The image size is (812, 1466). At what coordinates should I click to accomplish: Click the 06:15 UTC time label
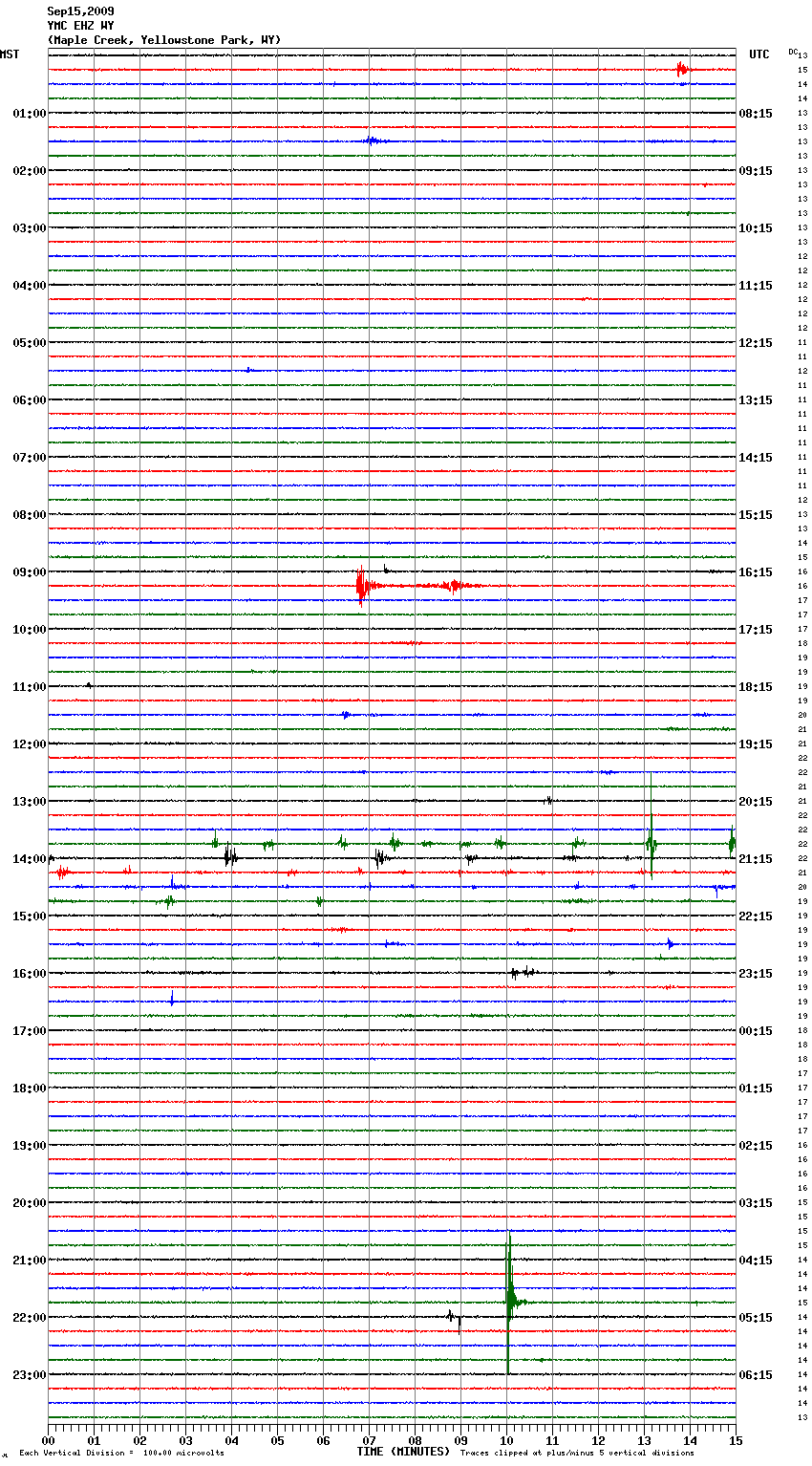pyautogui.click(x=756, y=1375)
